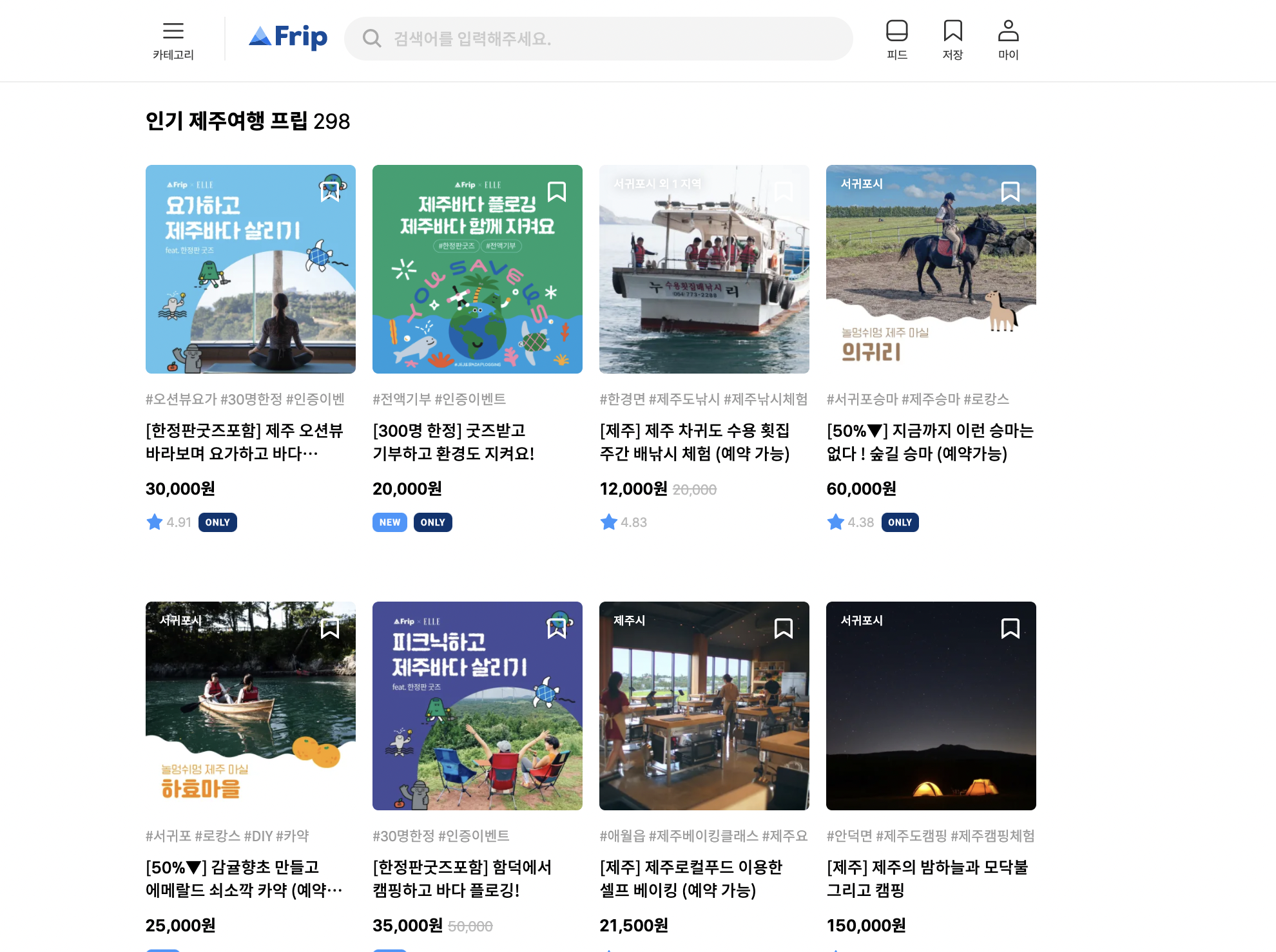
Task: Save the horse riding 의귀리 card
Action: 1010,191
